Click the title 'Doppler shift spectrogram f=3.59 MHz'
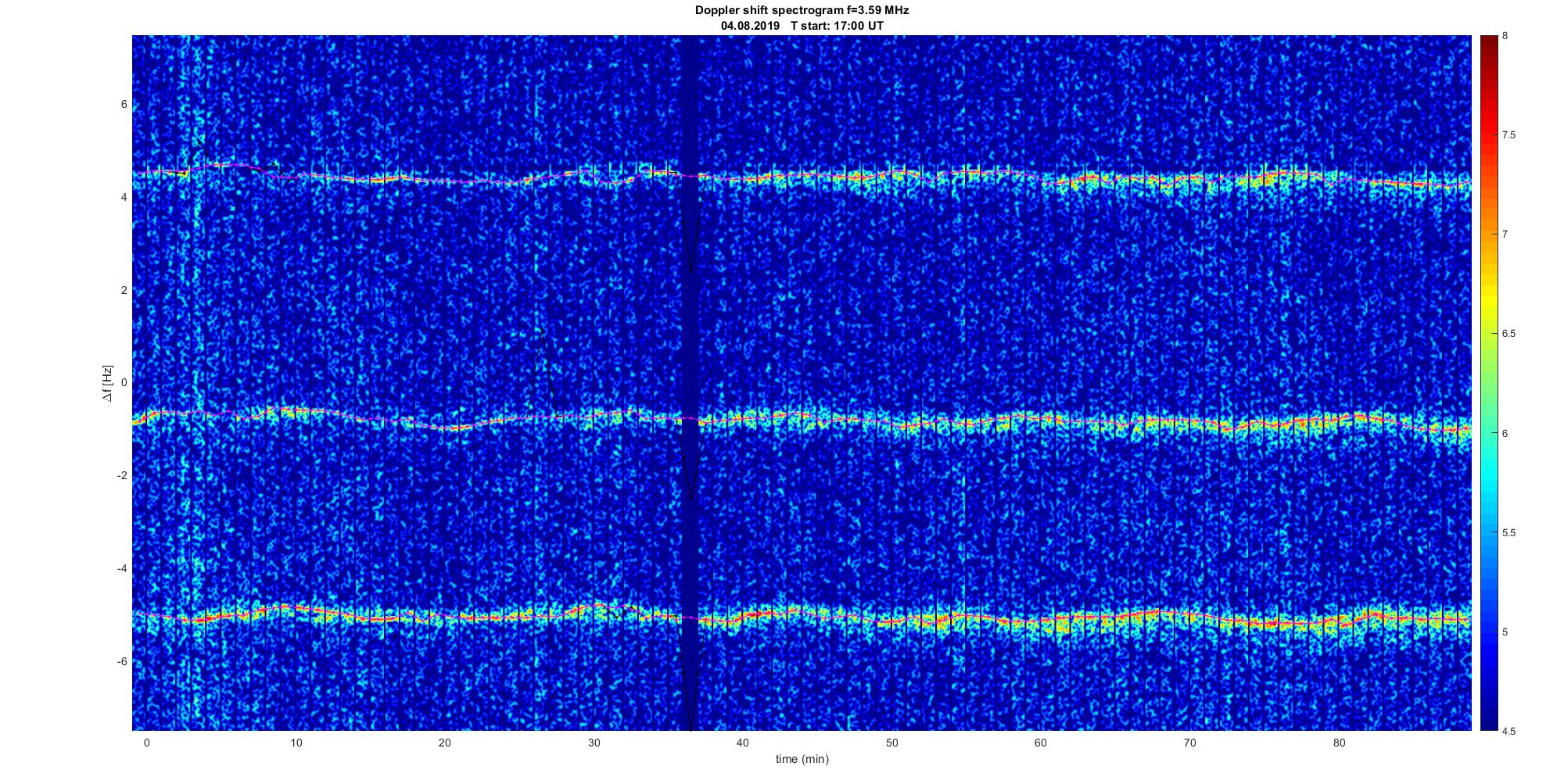 pos(802,11)
